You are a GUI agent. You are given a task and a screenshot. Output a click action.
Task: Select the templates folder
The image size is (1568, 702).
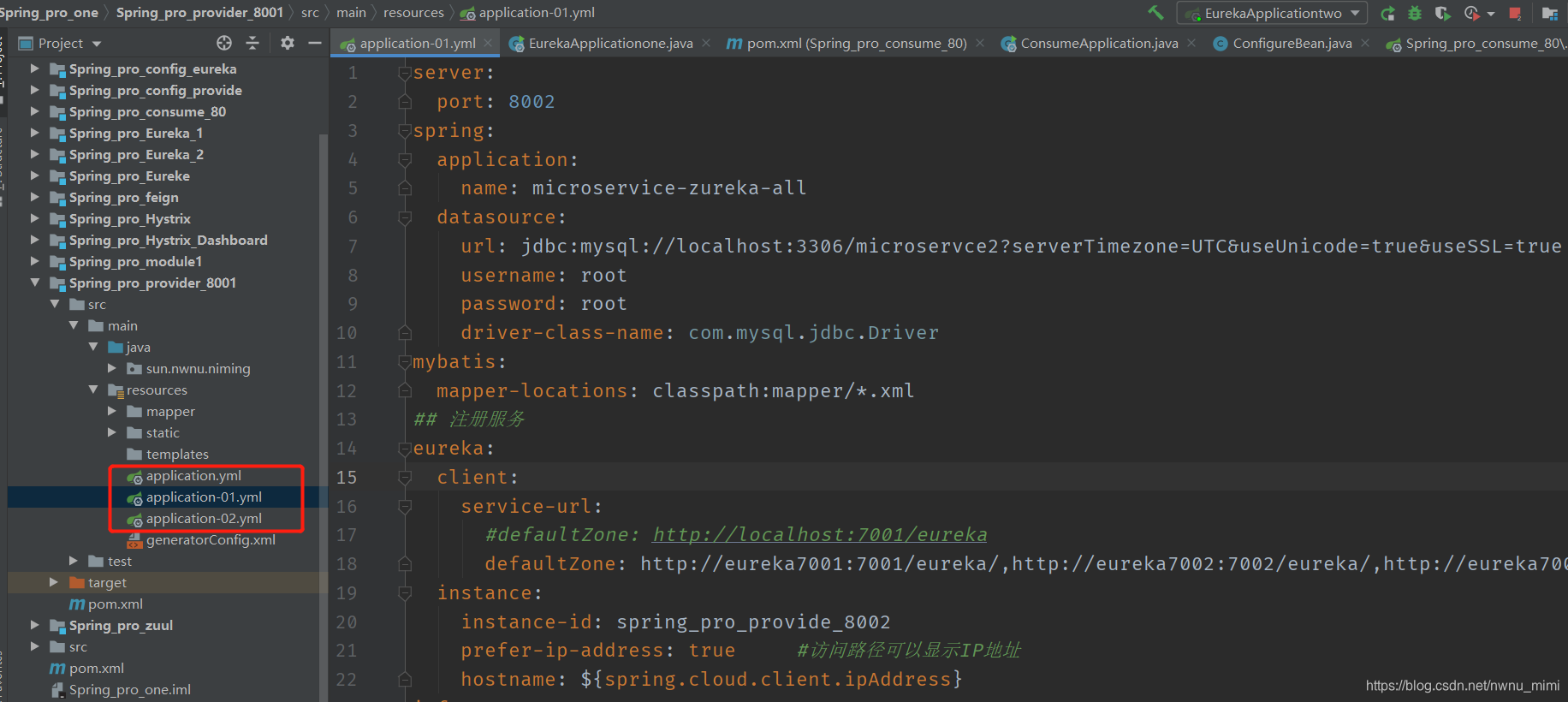click(177, 455)
